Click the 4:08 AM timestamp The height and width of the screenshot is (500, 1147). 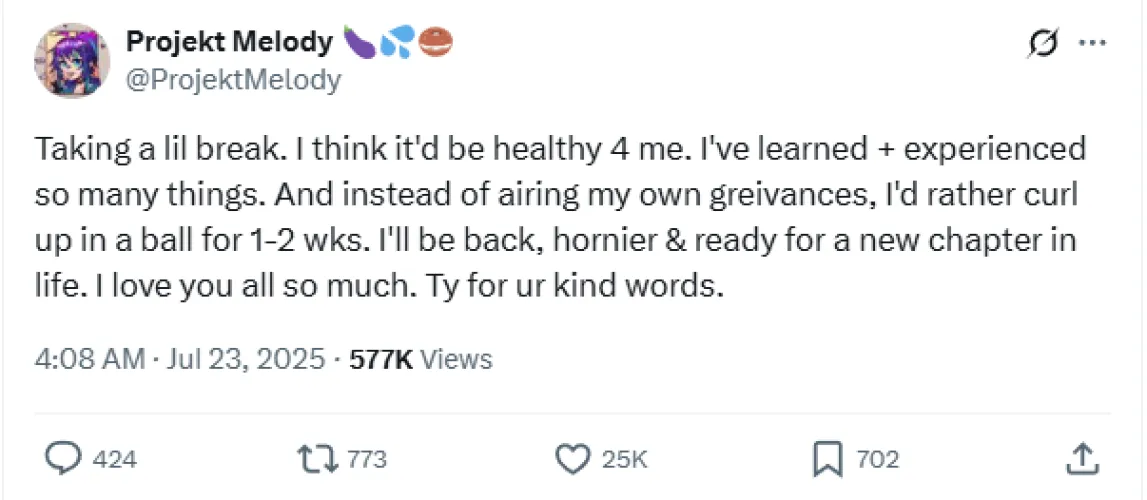pyautogui.click(x=91, y=359)
